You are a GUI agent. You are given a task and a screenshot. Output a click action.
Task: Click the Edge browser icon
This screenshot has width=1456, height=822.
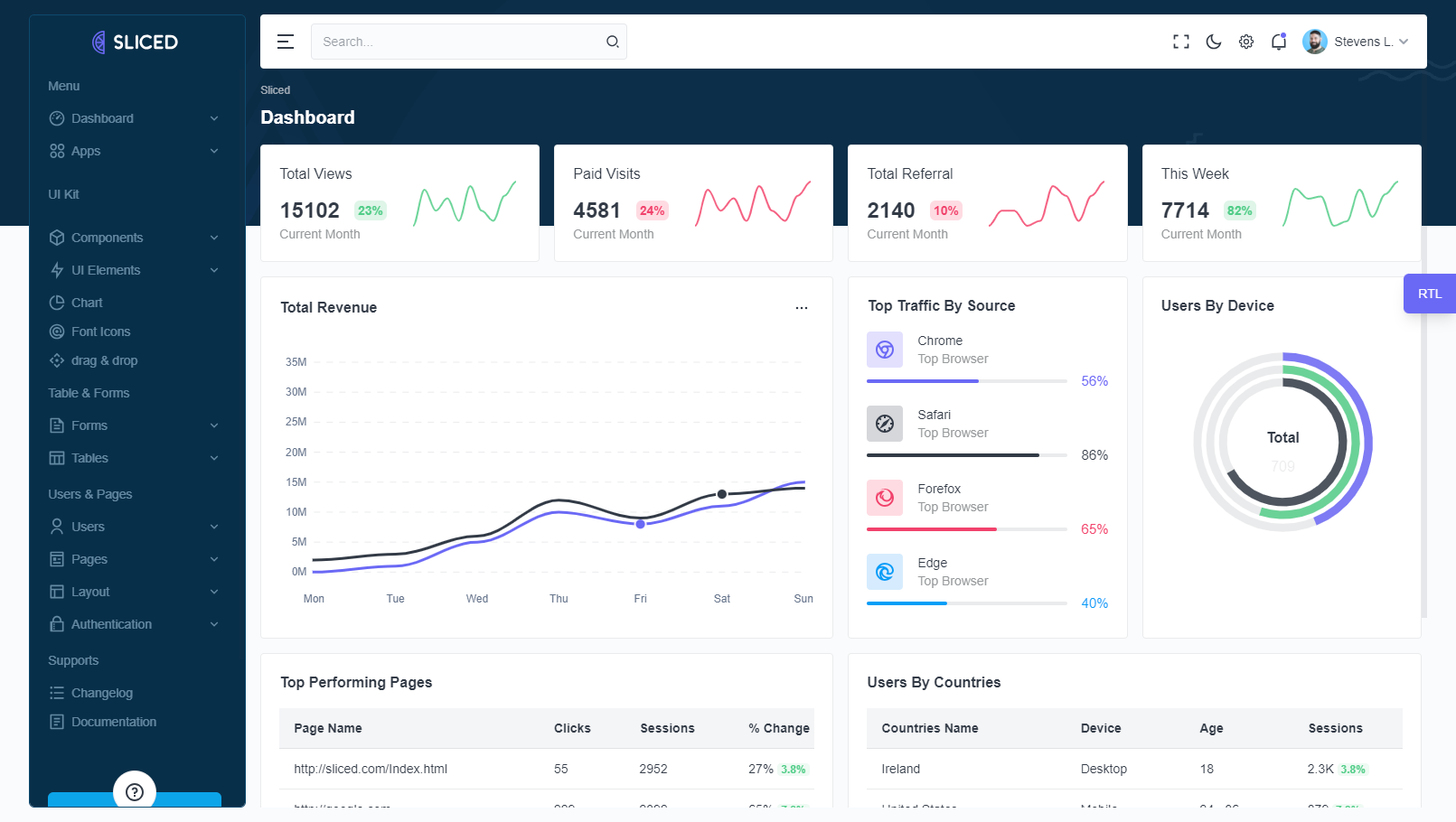(884, 572)
